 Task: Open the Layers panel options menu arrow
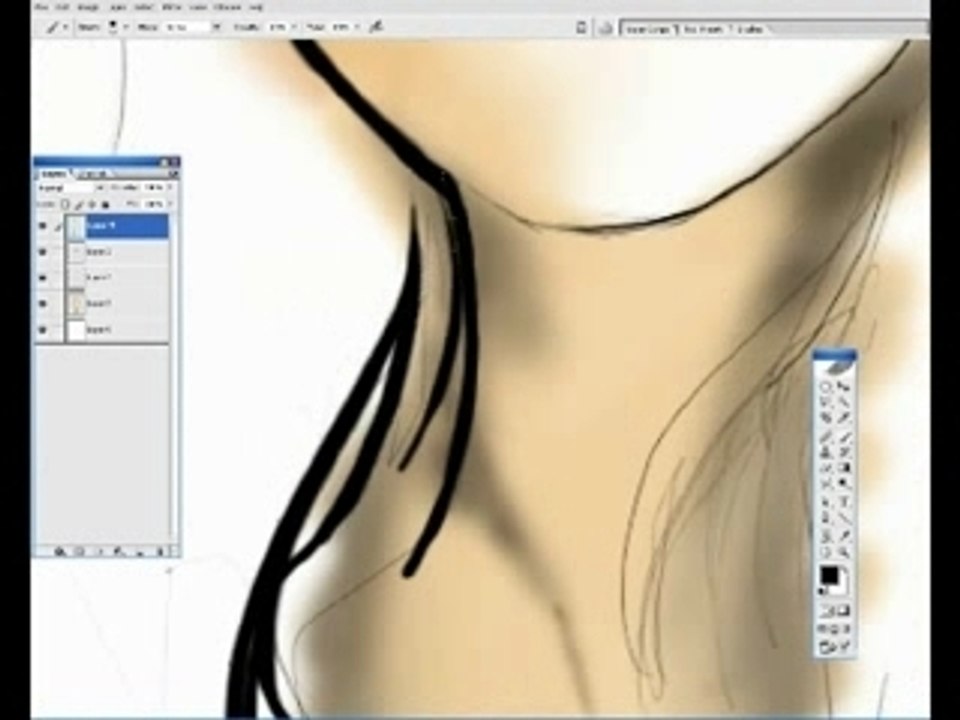tap(175, 174)
